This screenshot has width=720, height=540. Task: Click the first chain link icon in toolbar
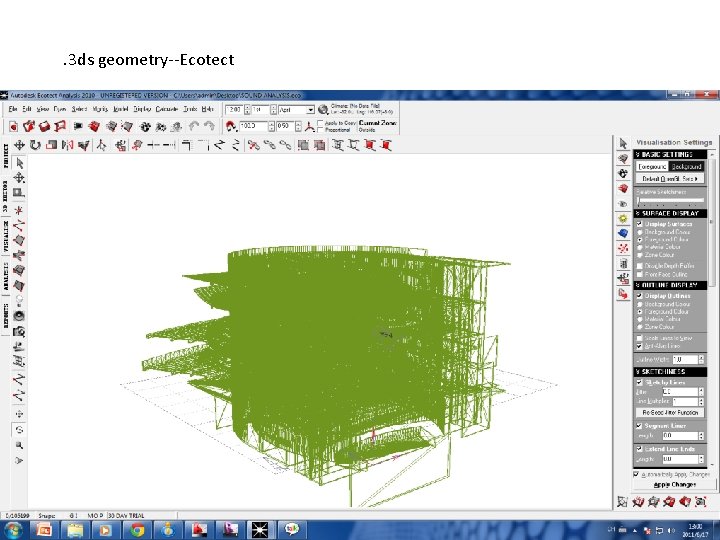253,146
